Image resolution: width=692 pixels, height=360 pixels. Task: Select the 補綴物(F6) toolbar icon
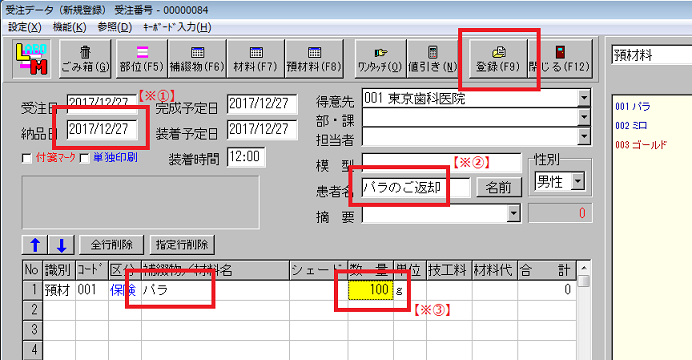pos(197,58)
